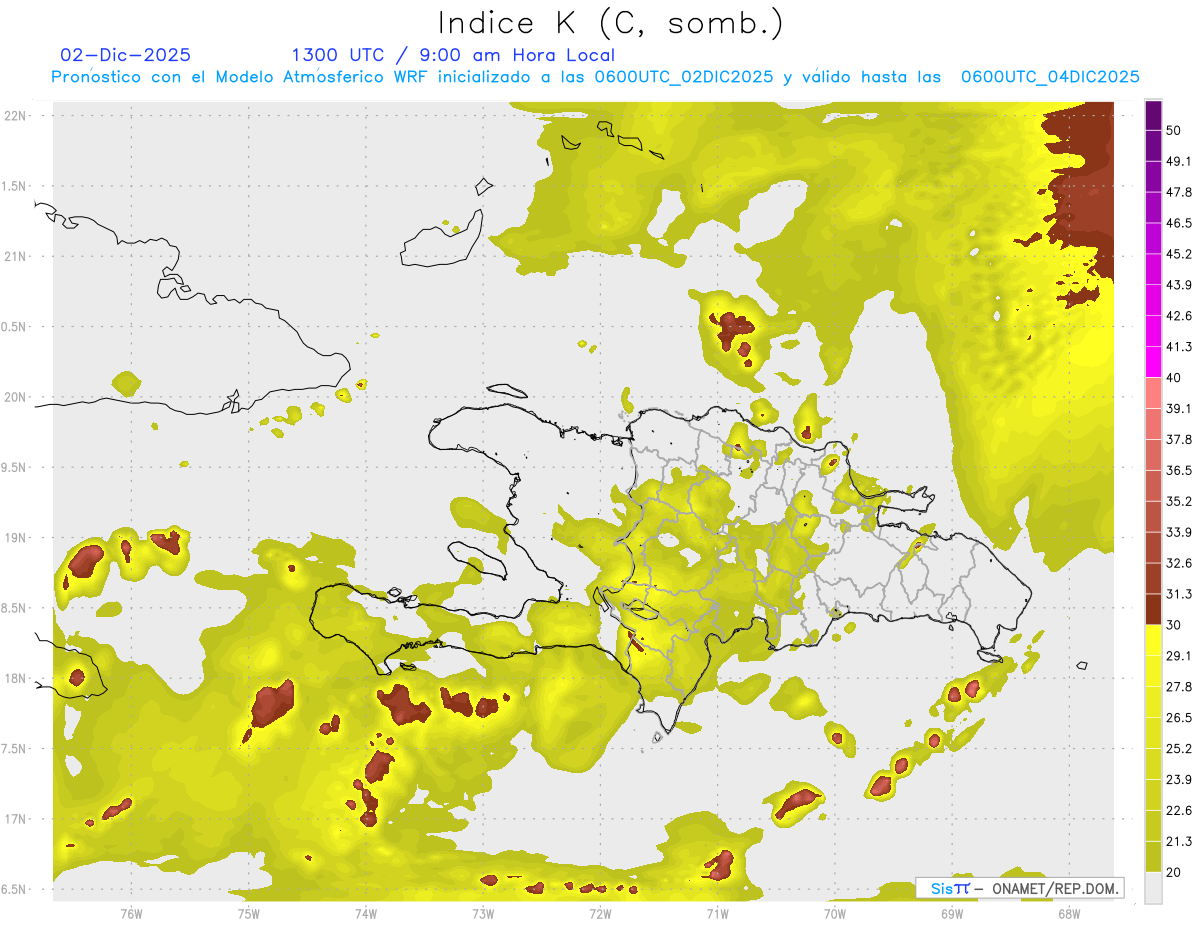Screen dimensions: 1200x927
Task: Click the colorbar value "49.1"
Action: pos(1180,161)
